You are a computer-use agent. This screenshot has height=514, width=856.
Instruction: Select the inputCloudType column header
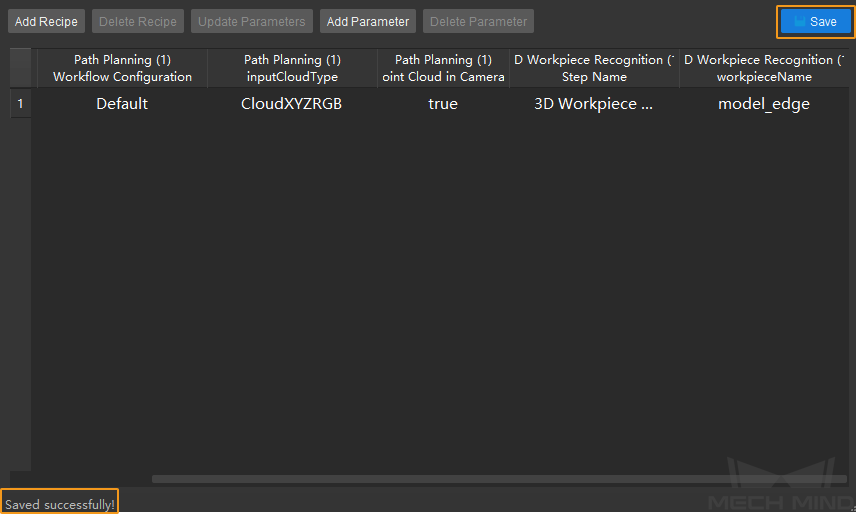coord(292,68)
